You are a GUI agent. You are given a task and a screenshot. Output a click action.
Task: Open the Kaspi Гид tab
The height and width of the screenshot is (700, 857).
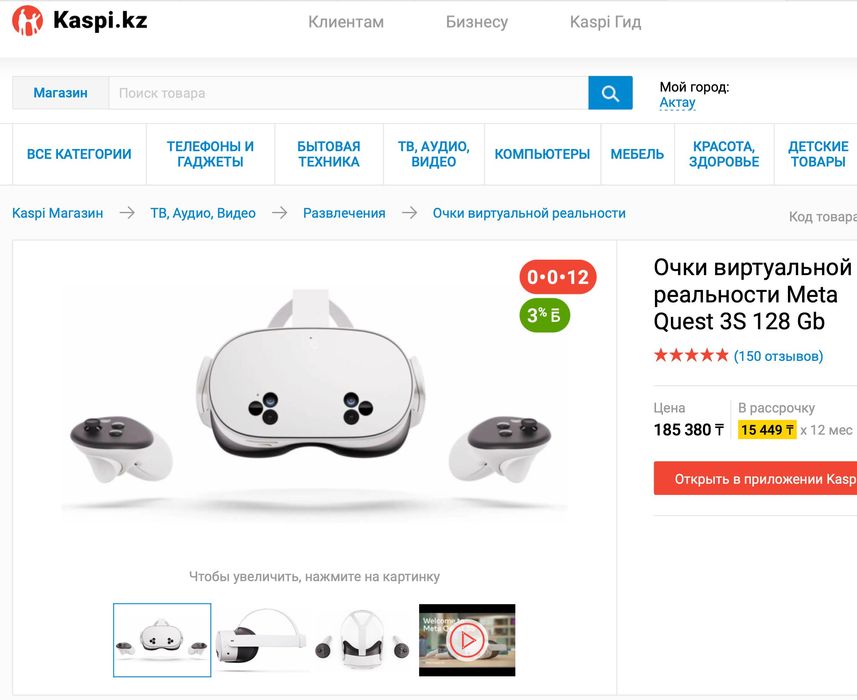605,22
